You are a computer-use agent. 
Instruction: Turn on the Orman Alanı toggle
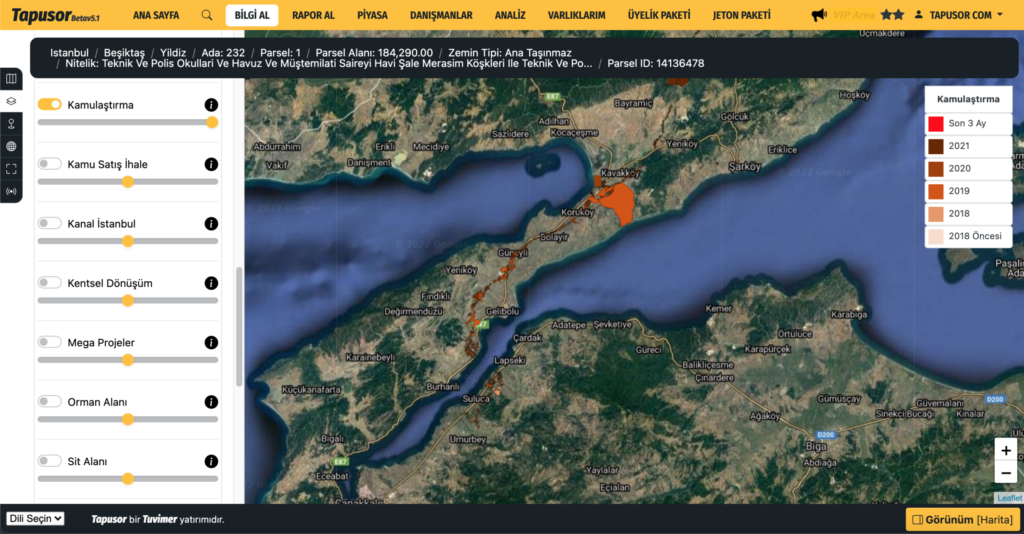pos(49,402)
